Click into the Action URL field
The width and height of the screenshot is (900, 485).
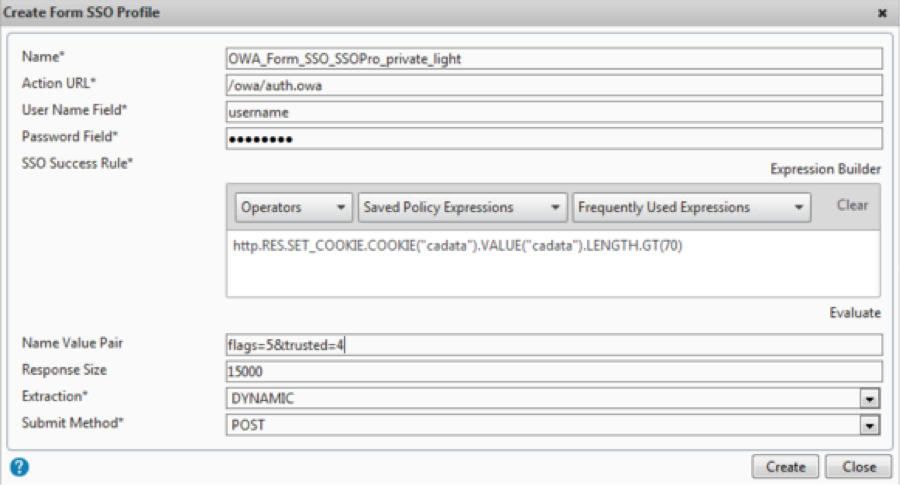click(553, 85)
